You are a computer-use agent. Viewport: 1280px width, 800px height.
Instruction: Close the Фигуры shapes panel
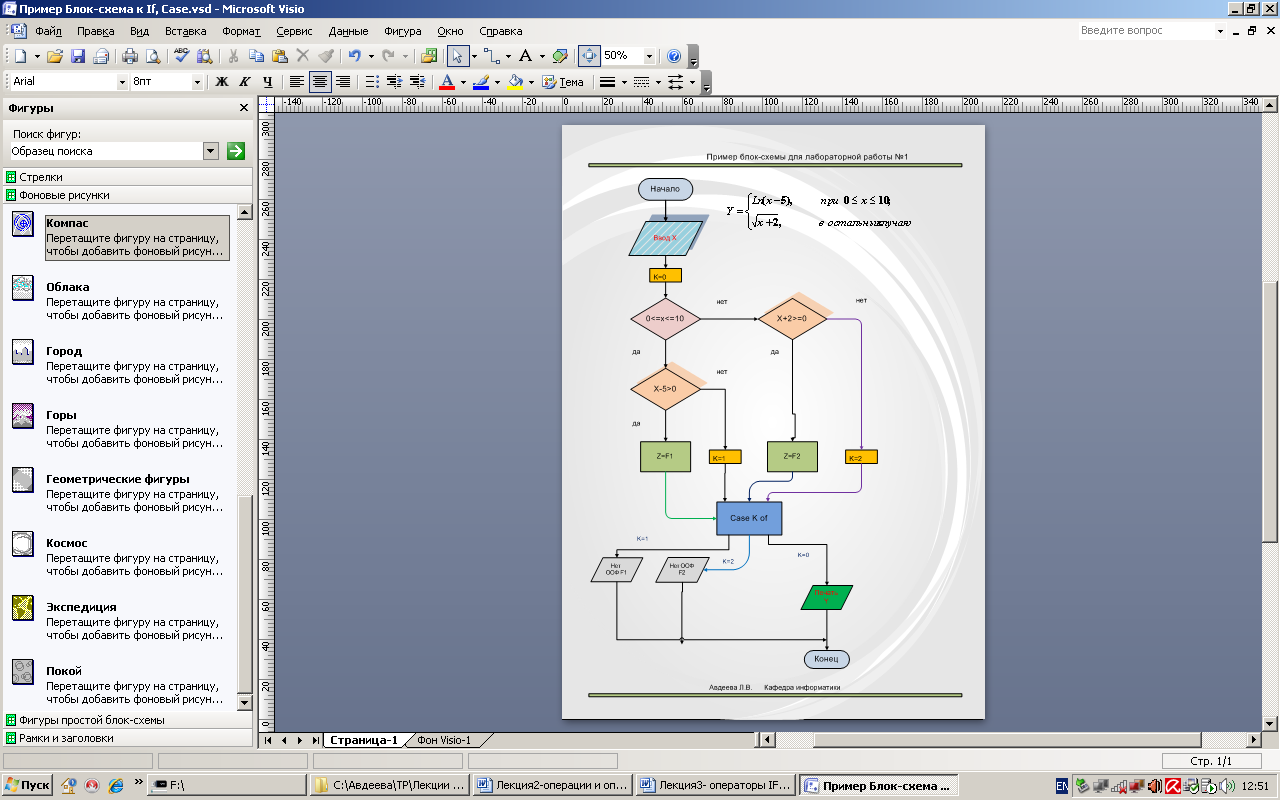[244, 108]
